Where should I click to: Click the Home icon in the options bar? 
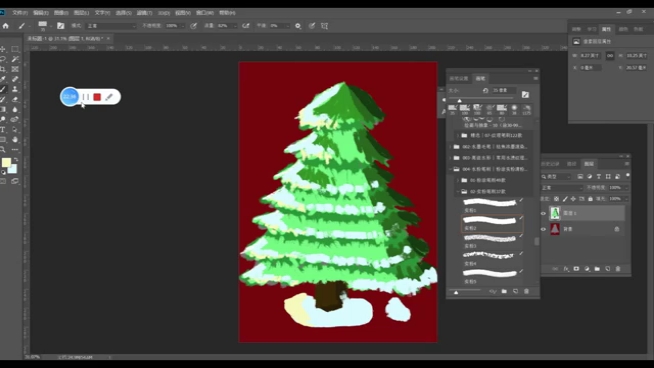[6, 26]
